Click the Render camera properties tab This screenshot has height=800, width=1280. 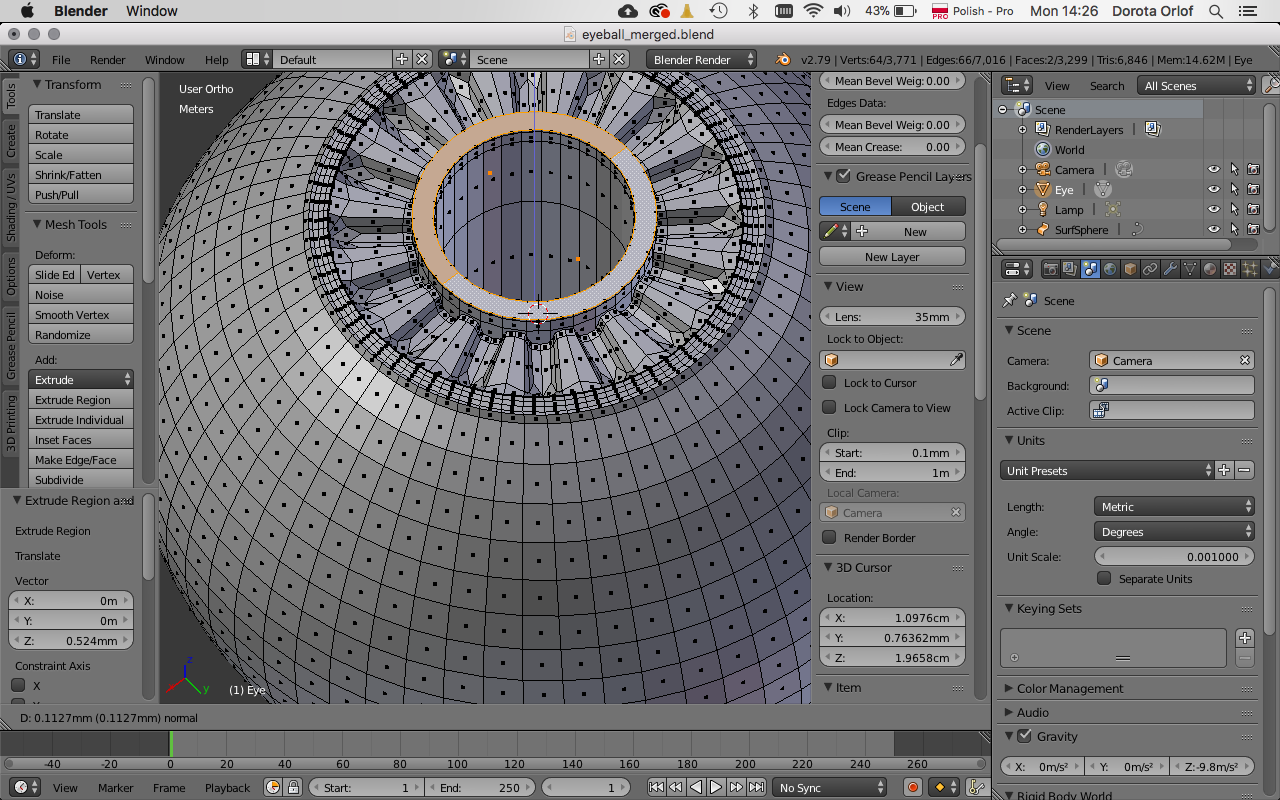point(1050,269)
